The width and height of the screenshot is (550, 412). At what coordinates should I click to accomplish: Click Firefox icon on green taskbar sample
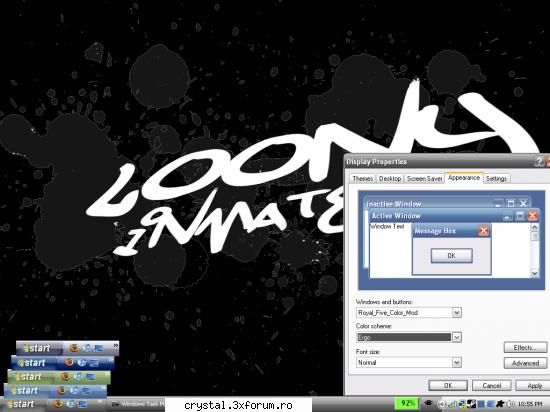tap(65, 377)
